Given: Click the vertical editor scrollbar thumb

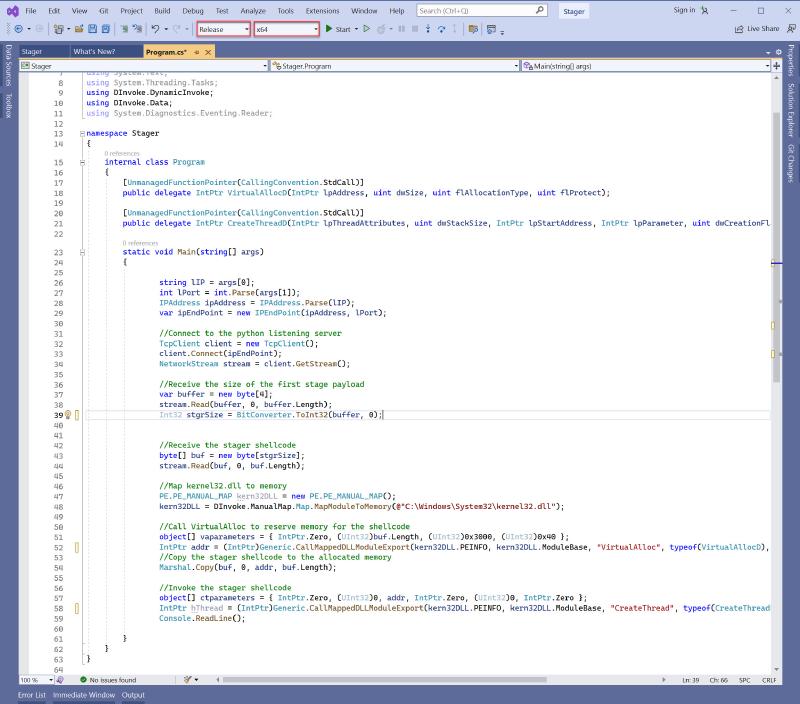Looking at the screenshot, I should click(x=777, y=246).
